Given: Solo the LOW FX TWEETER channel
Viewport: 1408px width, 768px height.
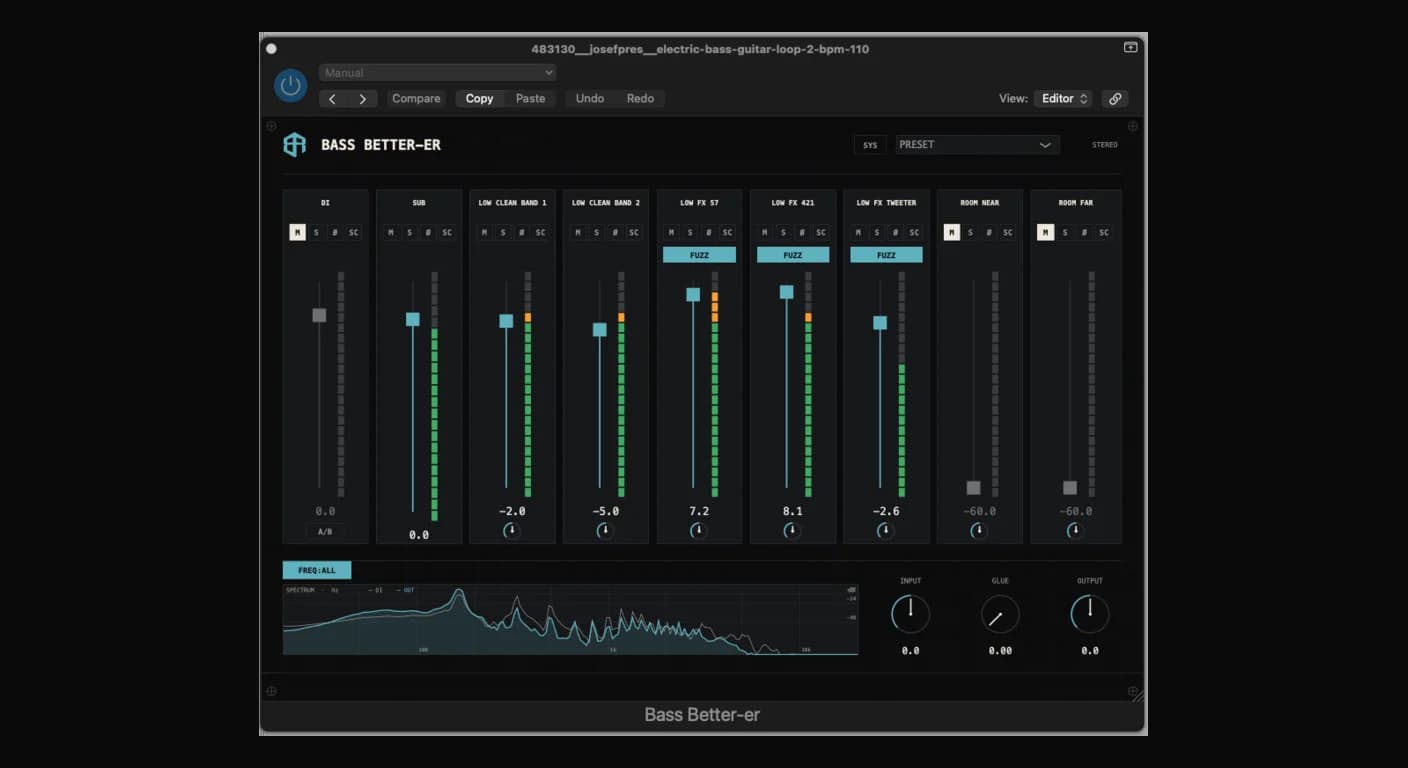Looking at the screenshot, I should point(877,233).
